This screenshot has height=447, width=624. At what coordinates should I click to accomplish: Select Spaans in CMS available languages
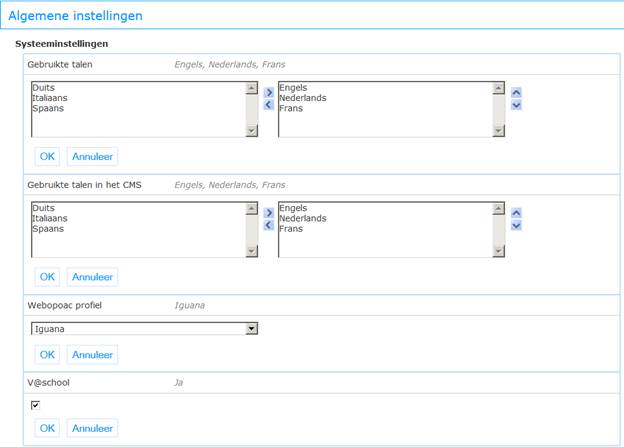click(x=48, y=229)
